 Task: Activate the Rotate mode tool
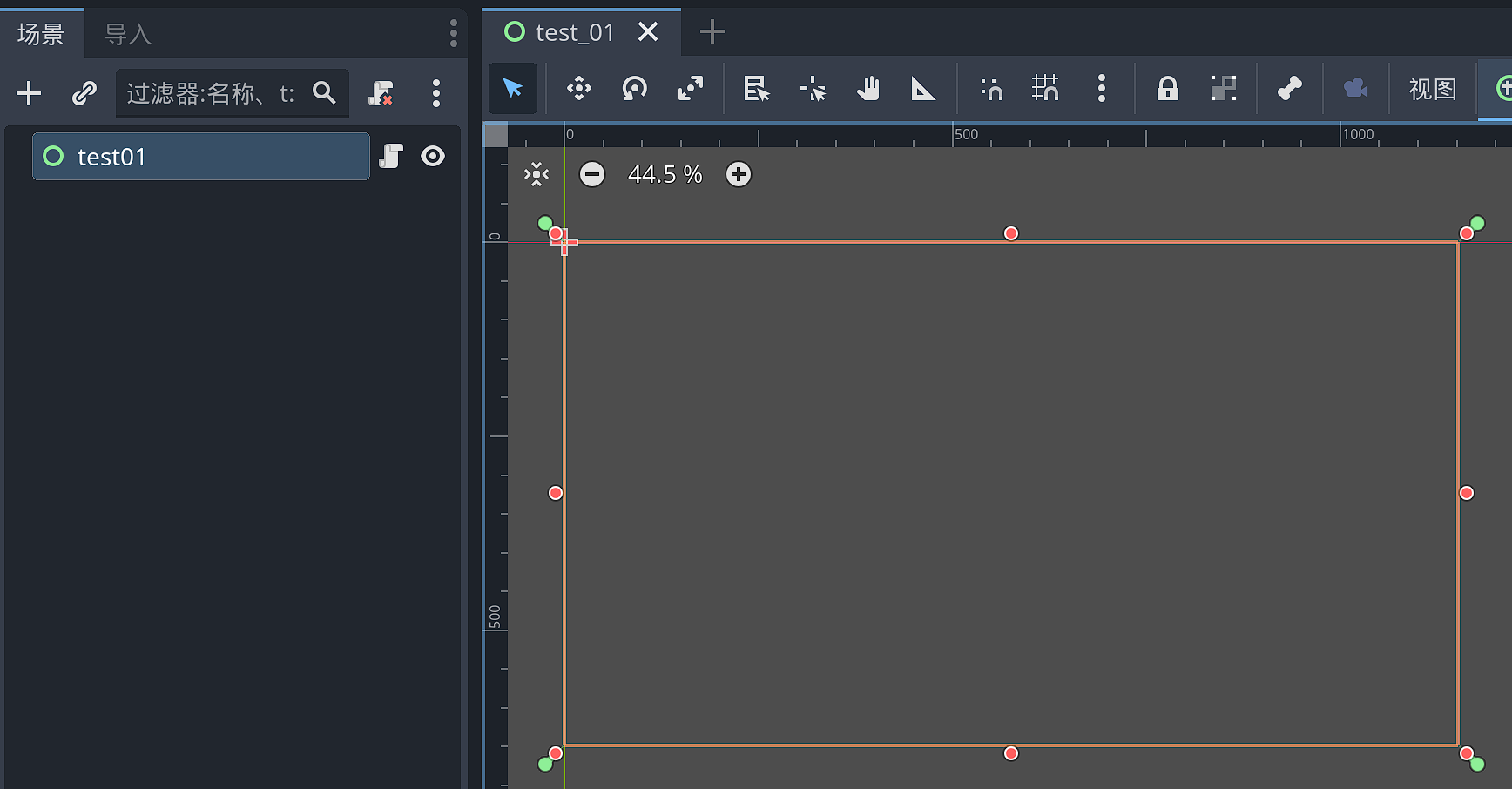[635, 88]
